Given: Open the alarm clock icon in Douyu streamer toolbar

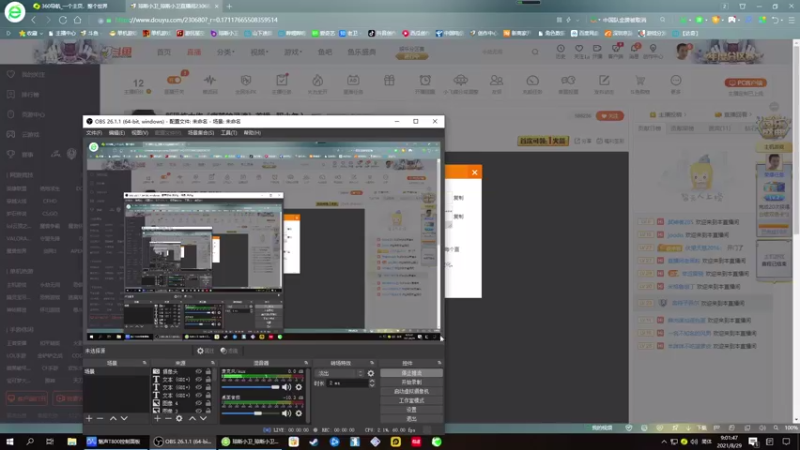Looking at the screenshot, I should [425, 80].
